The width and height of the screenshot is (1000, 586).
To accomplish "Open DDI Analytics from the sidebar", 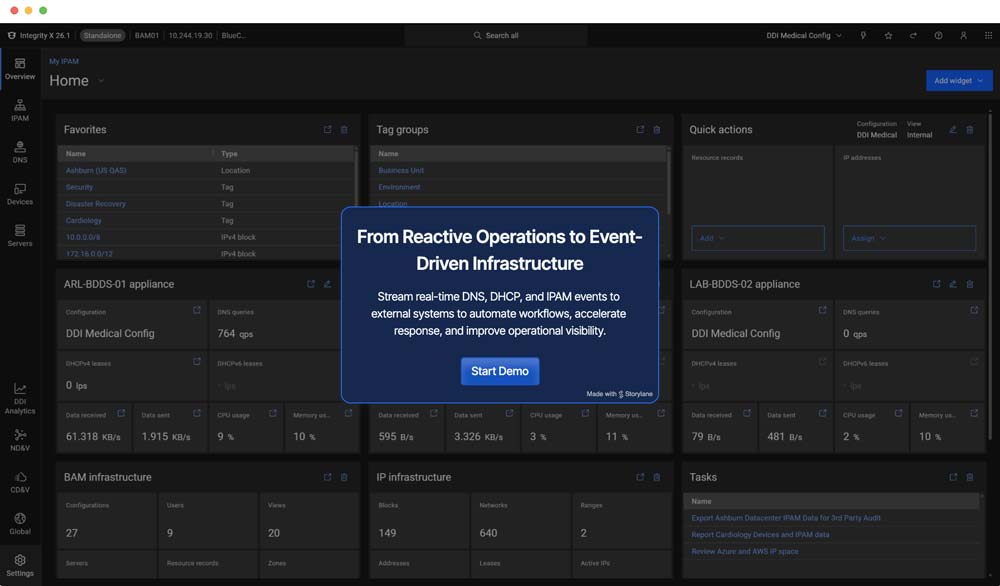I will (x=20, y=399).
